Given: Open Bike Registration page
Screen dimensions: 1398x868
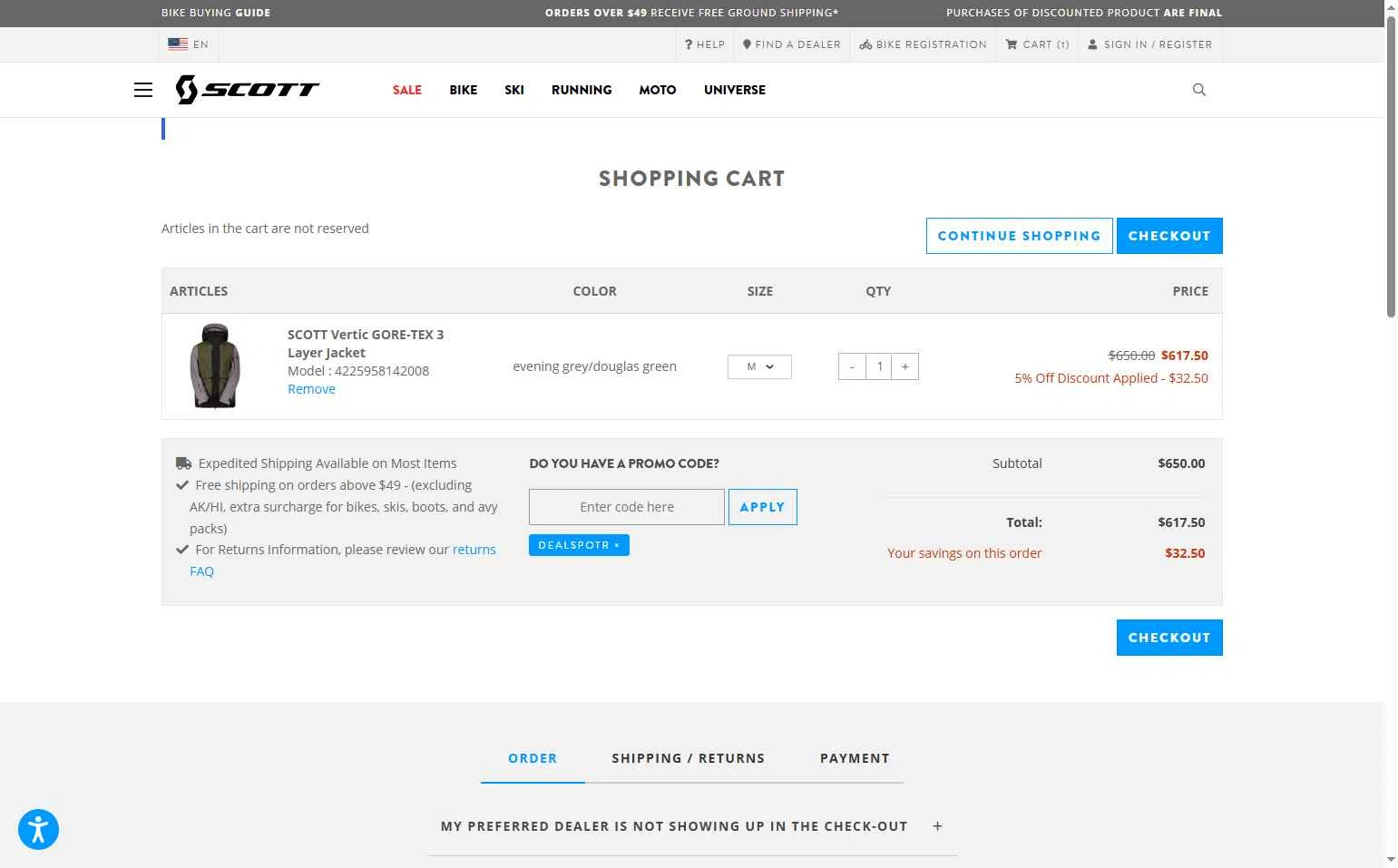Looking at the screenshot, I should coord(924,44).
